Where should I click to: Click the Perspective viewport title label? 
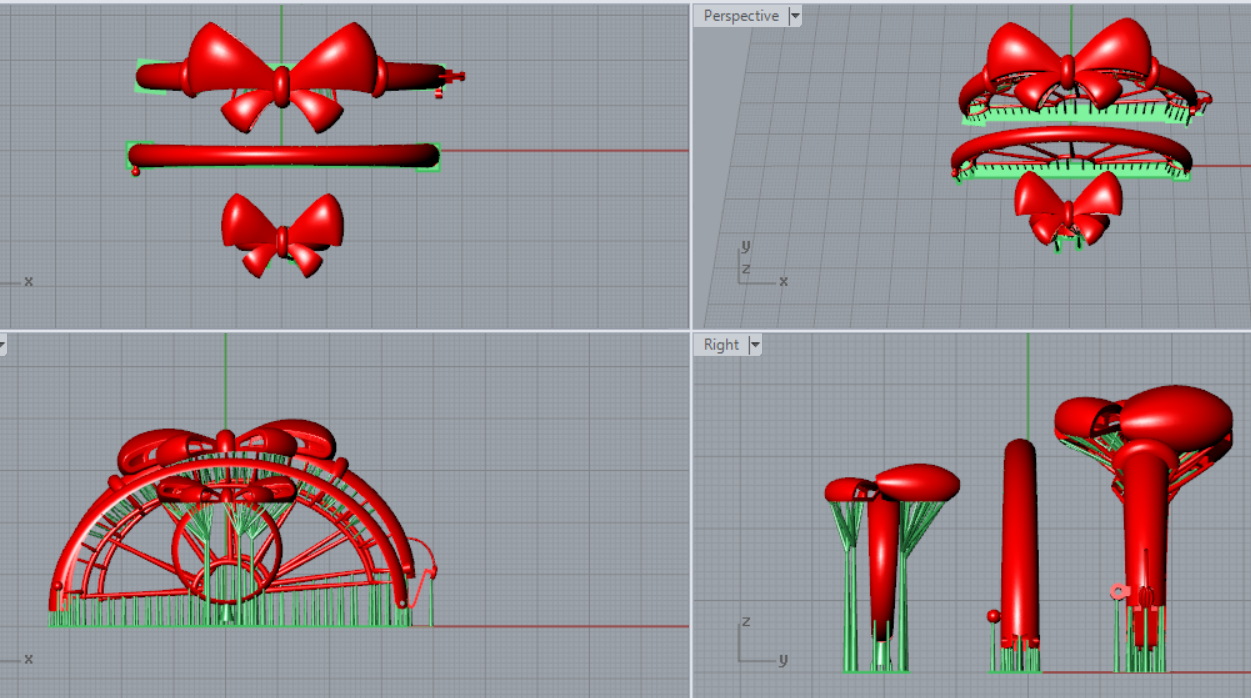(x=740, y=16)
